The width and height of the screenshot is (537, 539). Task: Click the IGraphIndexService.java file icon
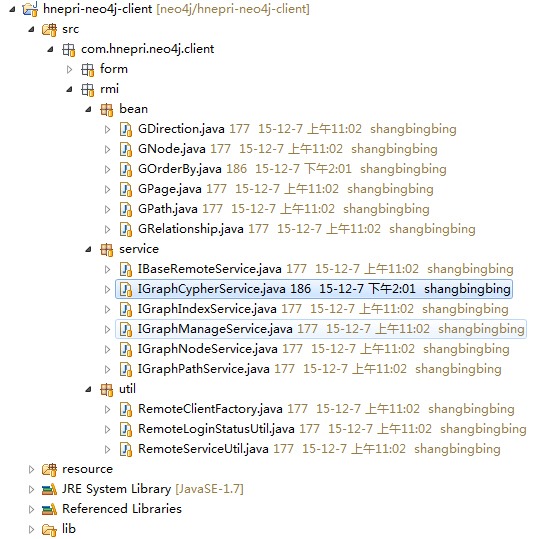(x=126, y=309)
